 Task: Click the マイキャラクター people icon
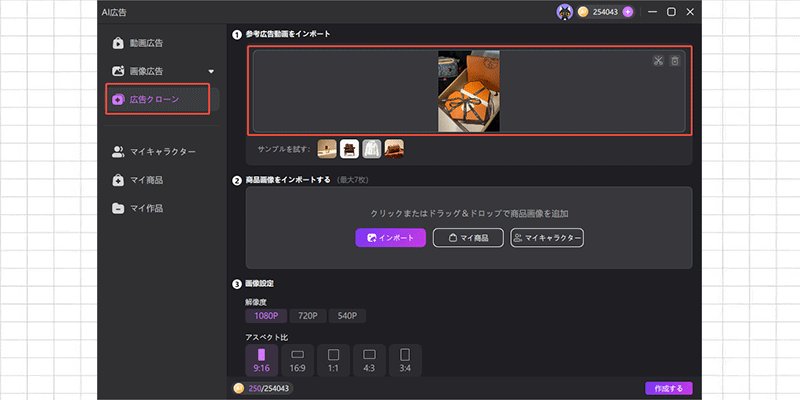118,152
